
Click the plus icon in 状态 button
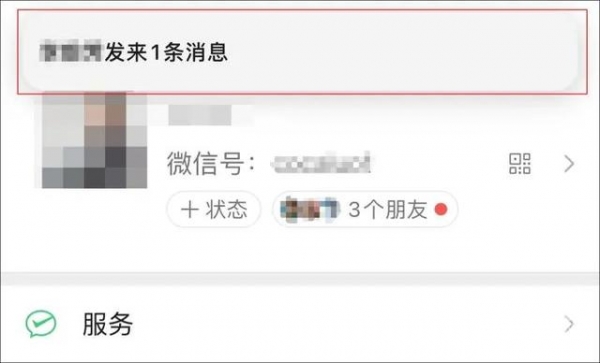(189, 210)
